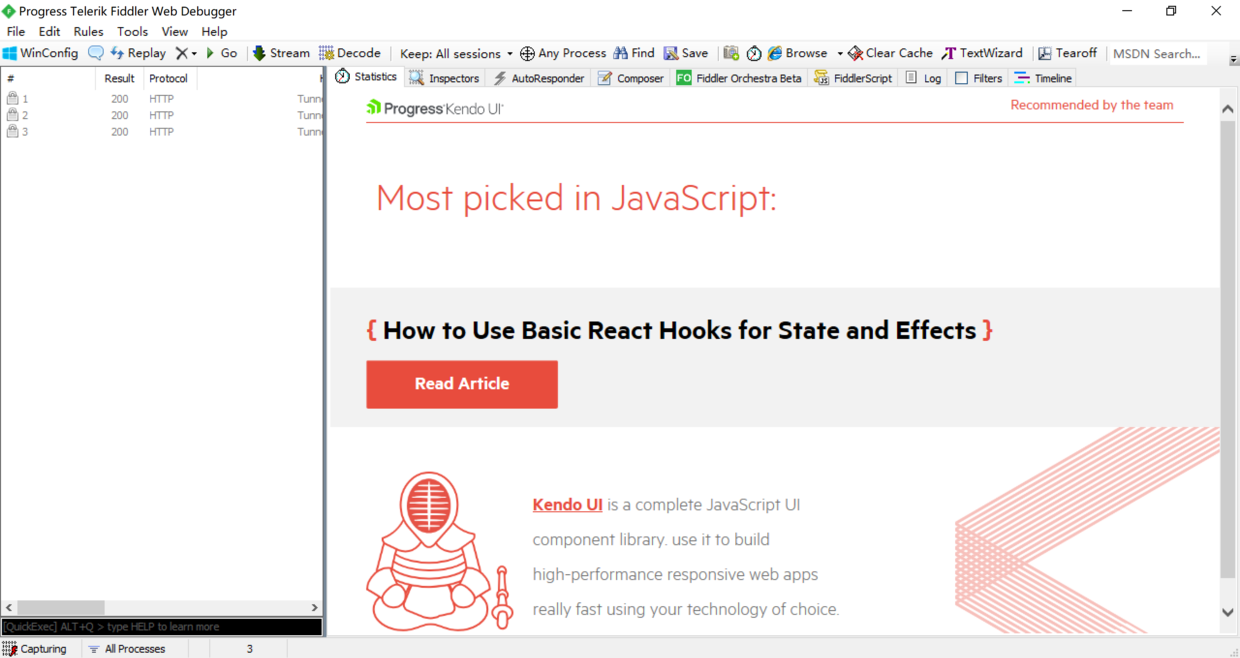The width and height of the screenshot is (1240, 658).
Task: Focus the QuickExec command box
Action: 162,626
